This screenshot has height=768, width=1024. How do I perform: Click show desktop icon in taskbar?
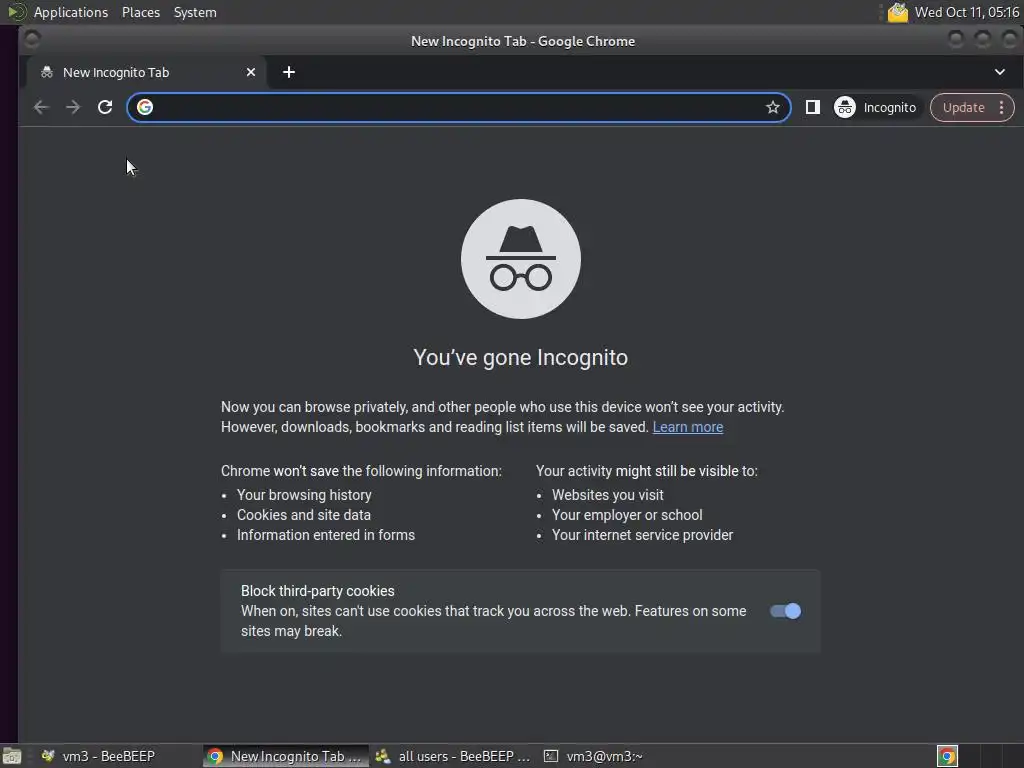(11, 756)
